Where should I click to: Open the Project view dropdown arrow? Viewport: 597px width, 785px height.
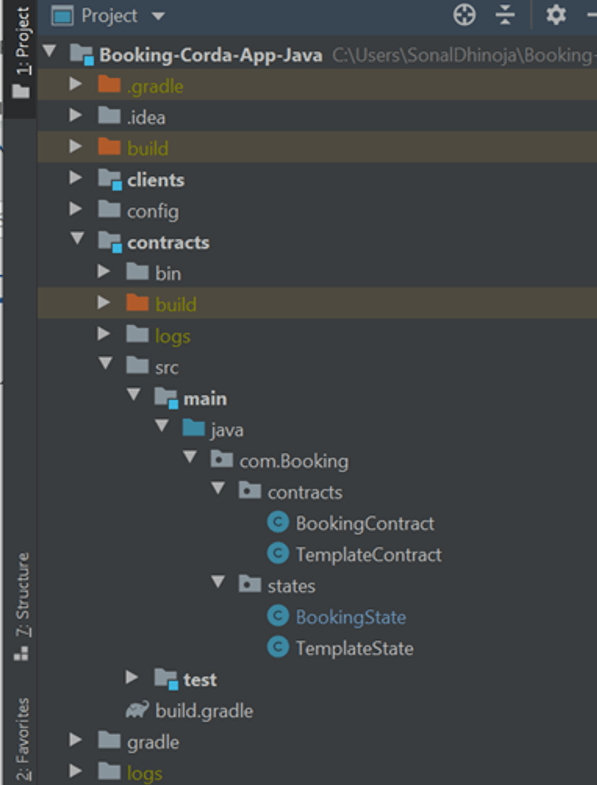pyautogui.click(x=158, y=17)
